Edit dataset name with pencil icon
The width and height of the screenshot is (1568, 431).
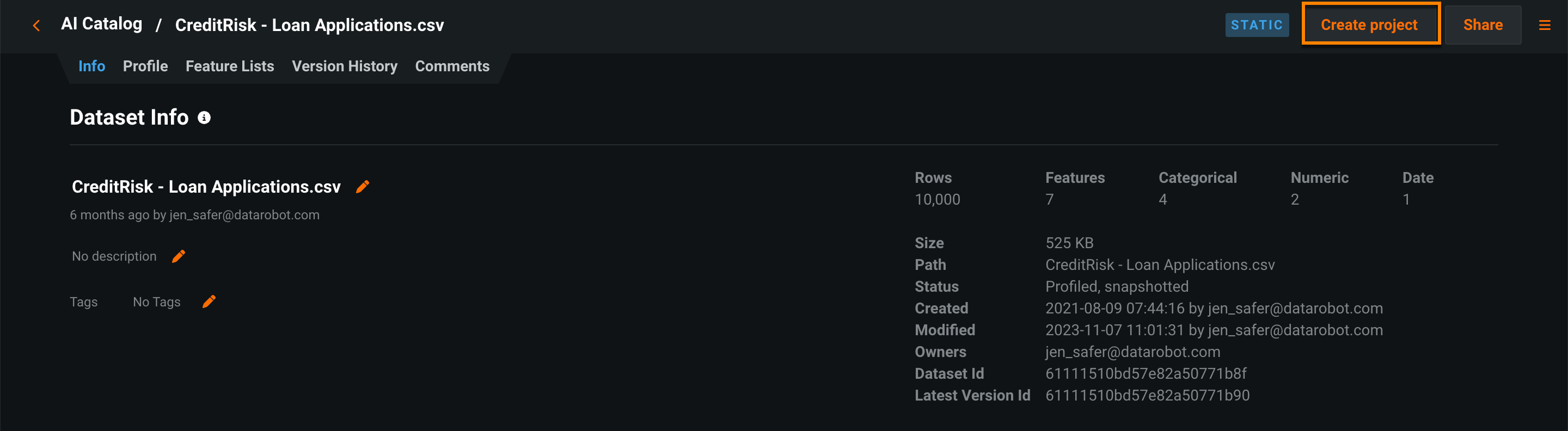tap(363, 186)
